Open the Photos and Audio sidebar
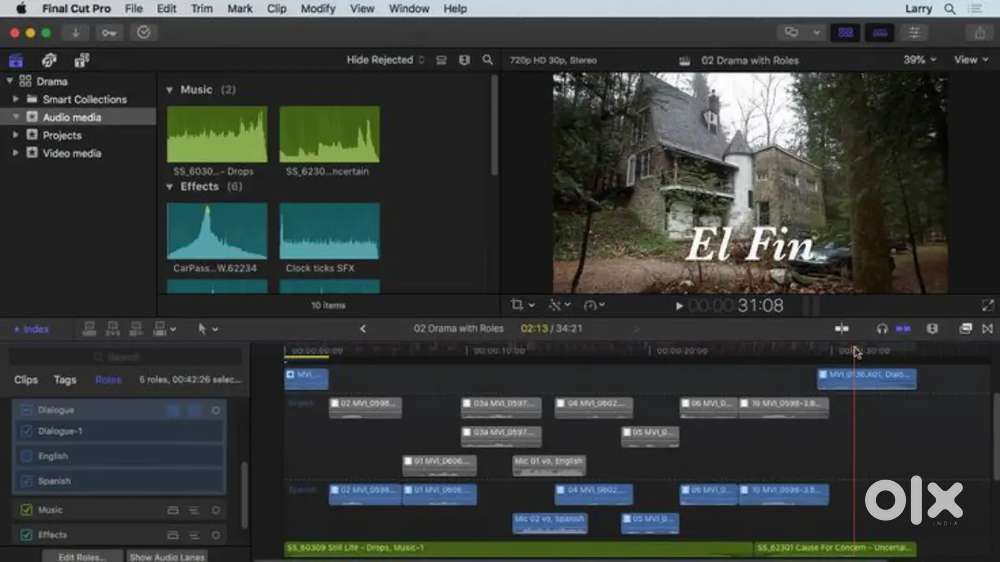The height and width of the screenshot is (562, 1000). [x=49, y=60]
